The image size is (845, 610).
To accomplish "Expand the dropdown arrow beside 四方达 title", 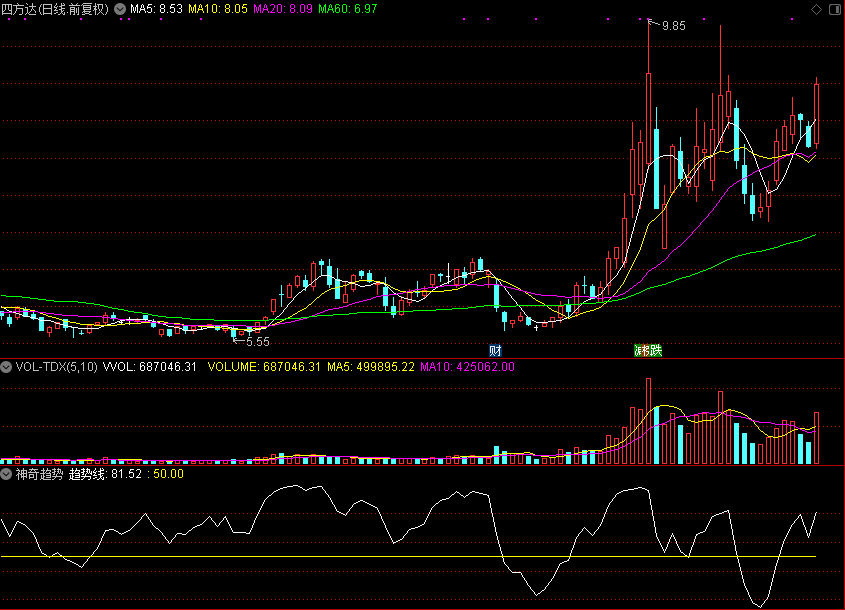I will (120, 9).
